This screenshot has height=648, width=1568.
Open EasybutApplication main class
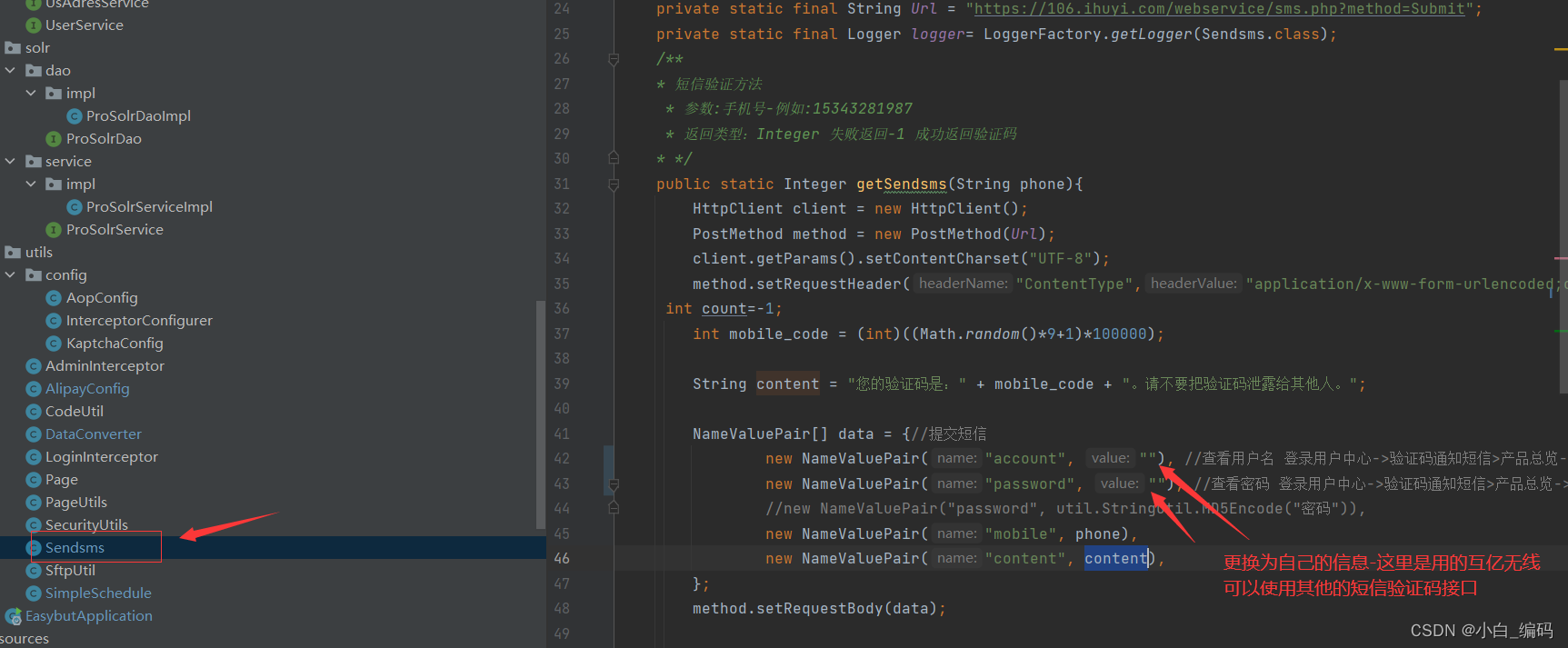click(x=89, y=615)
